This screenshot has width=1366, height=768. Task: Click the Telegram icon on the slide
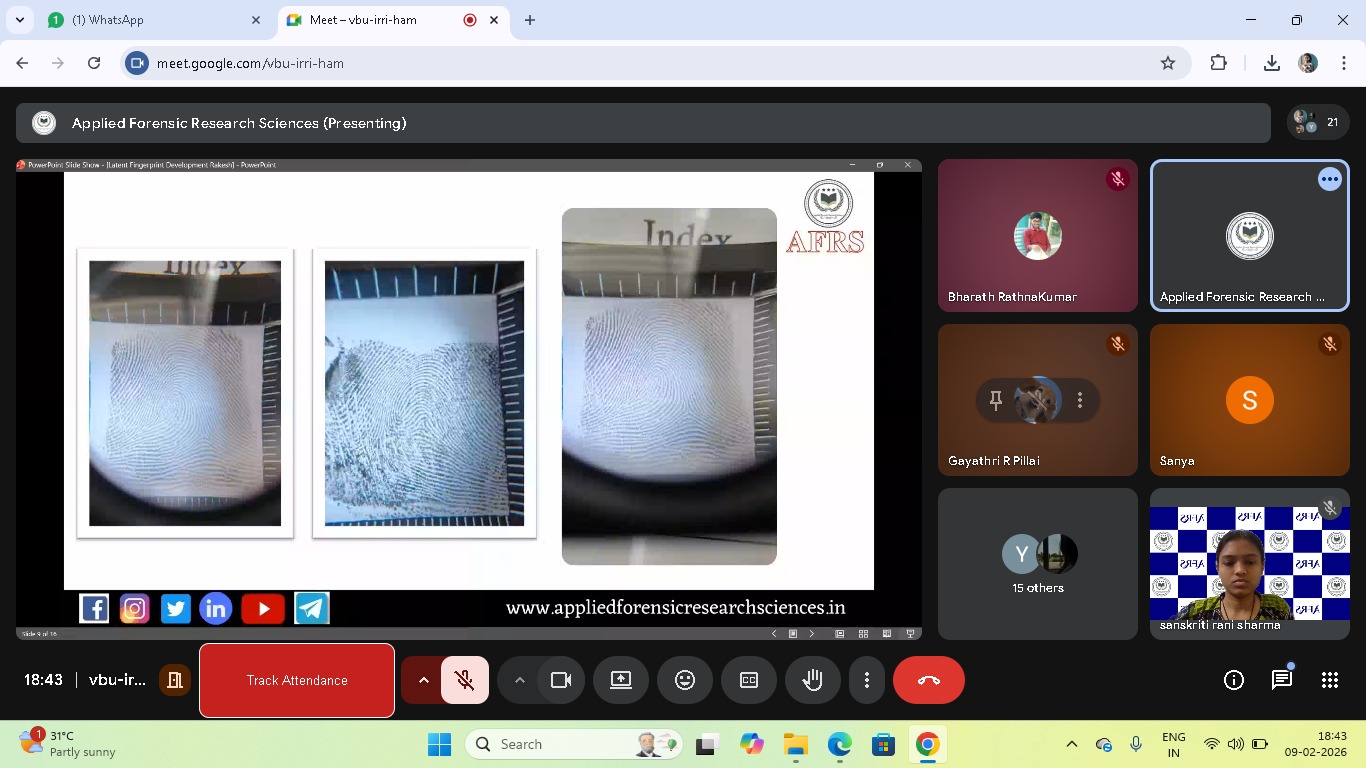(312, 608)
